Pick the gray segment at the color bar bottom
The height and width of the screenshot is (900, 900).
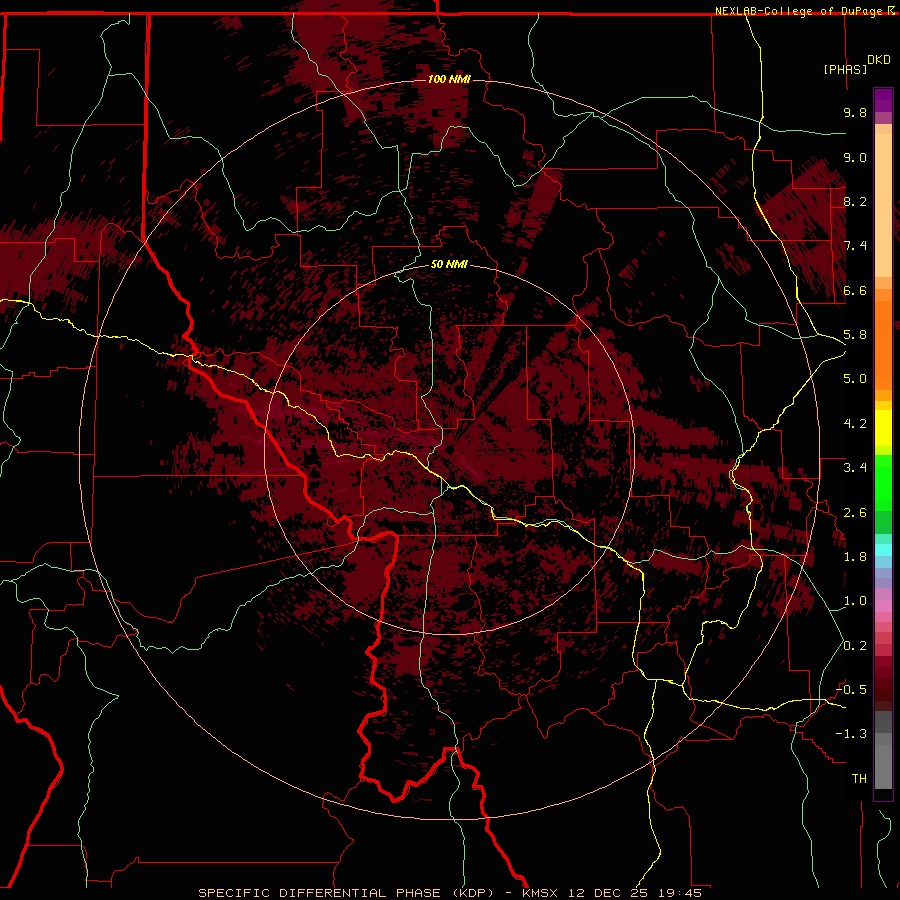[x=883, y=763]
